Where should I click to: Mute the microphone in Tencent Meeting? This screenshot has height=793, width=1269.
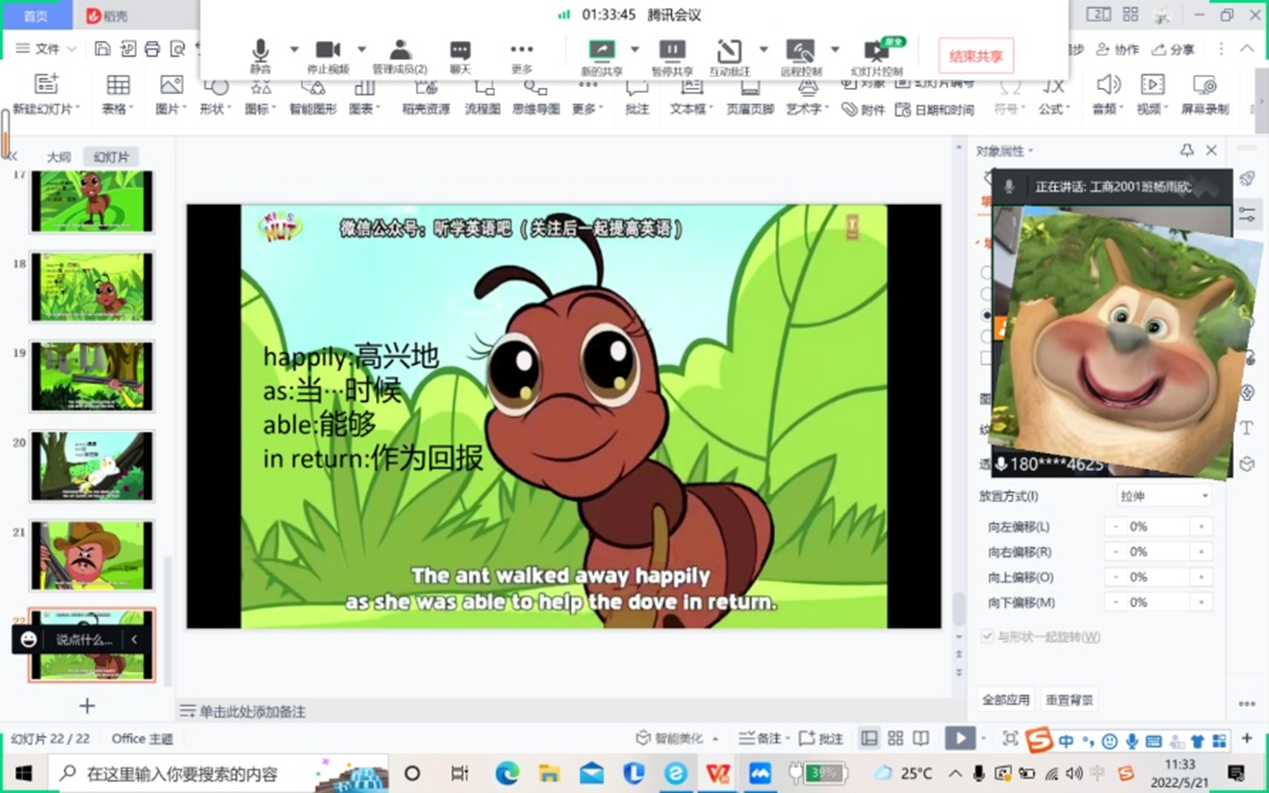260,51
